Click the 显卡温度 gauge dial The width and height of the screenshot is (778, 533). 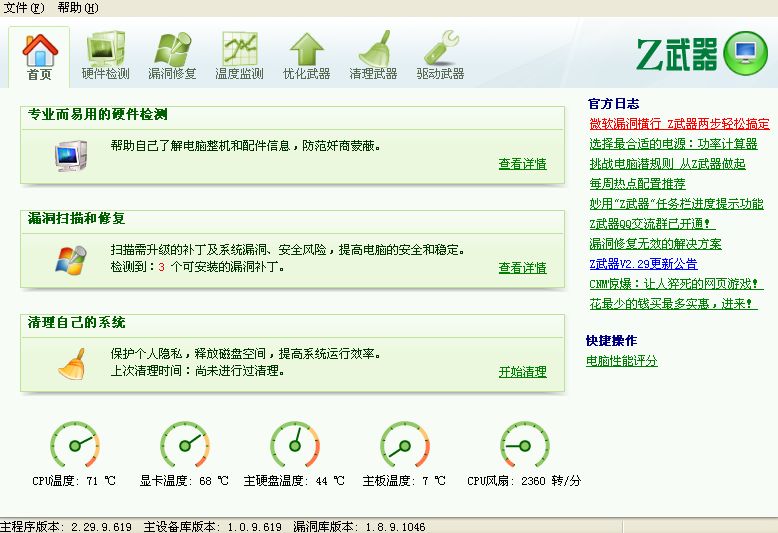click(185, 445)
